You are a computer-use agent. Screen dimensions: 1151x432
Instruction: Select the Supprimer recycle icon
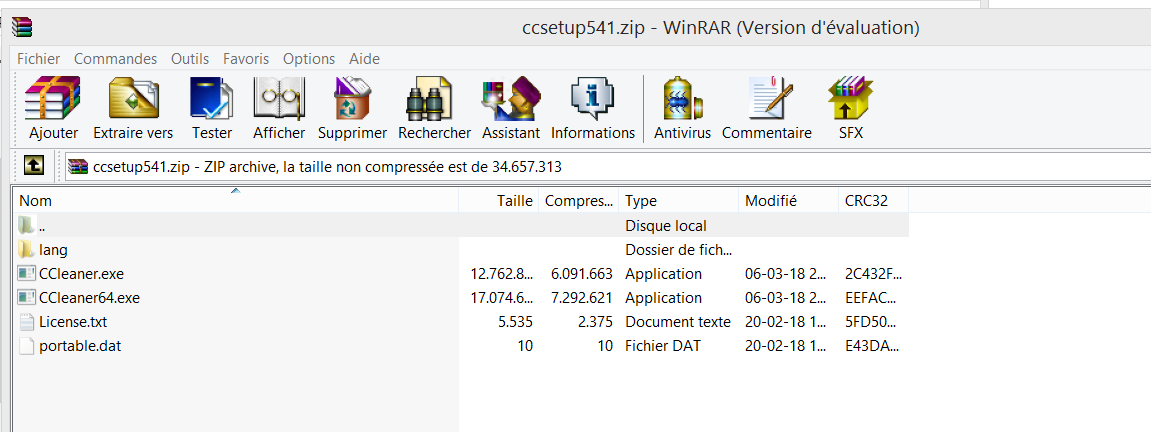[x=352, y=109]
